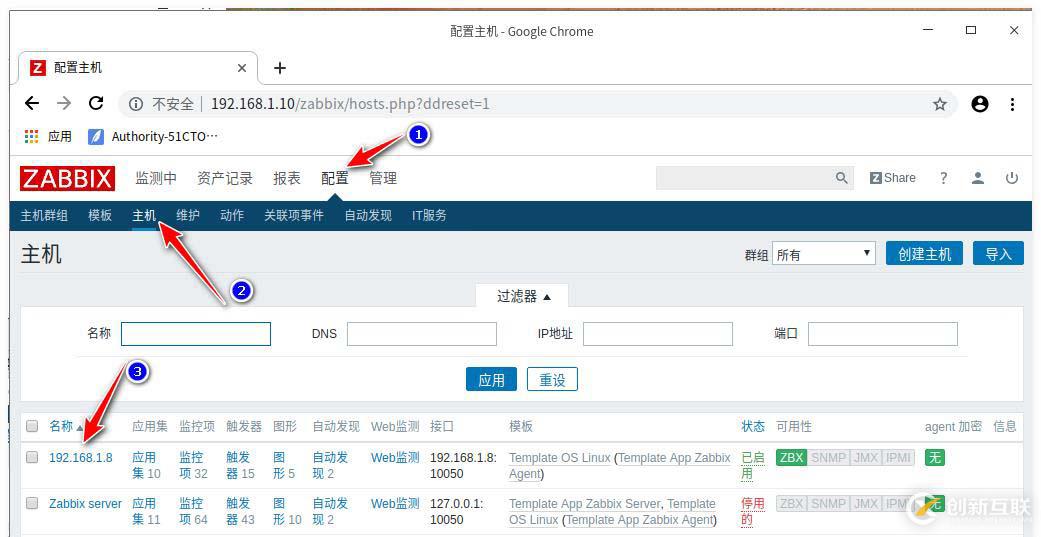Open the 资产记录 menu
Screen dimensions: 1041x537
coord(225,178)
